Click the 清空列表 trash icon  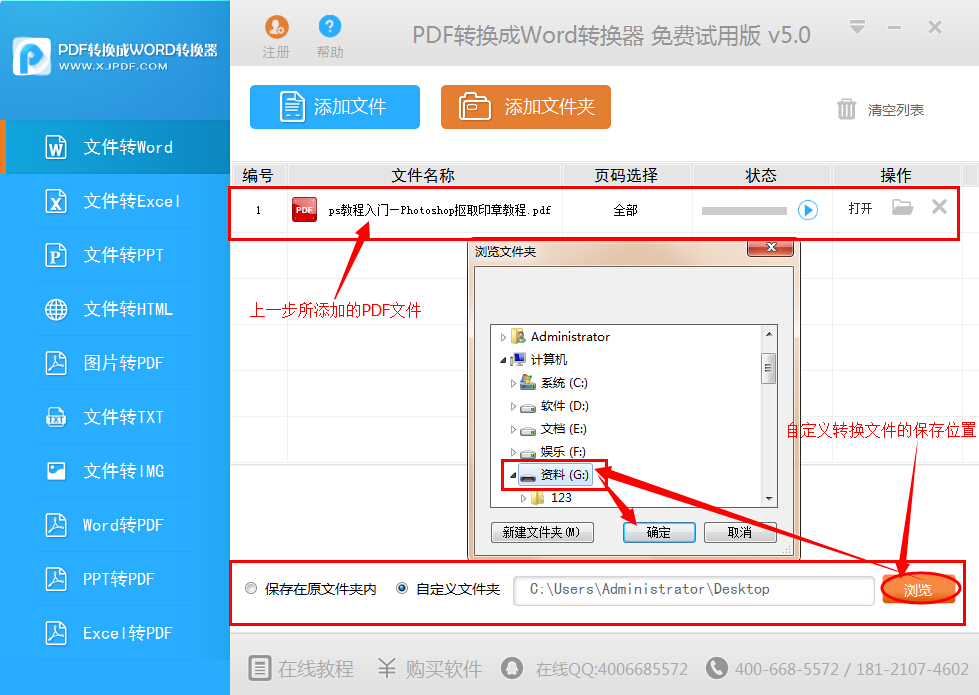click(847, 109)
